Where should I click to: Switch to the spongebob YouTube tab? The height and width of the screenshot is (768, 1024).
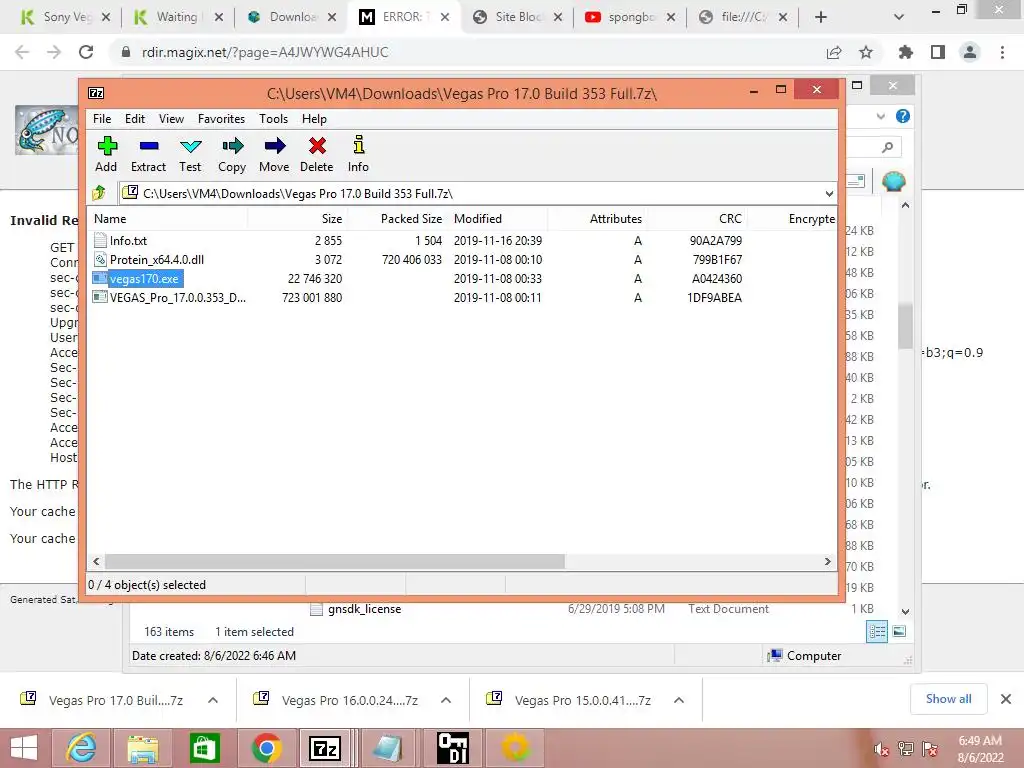click(630, 17)
